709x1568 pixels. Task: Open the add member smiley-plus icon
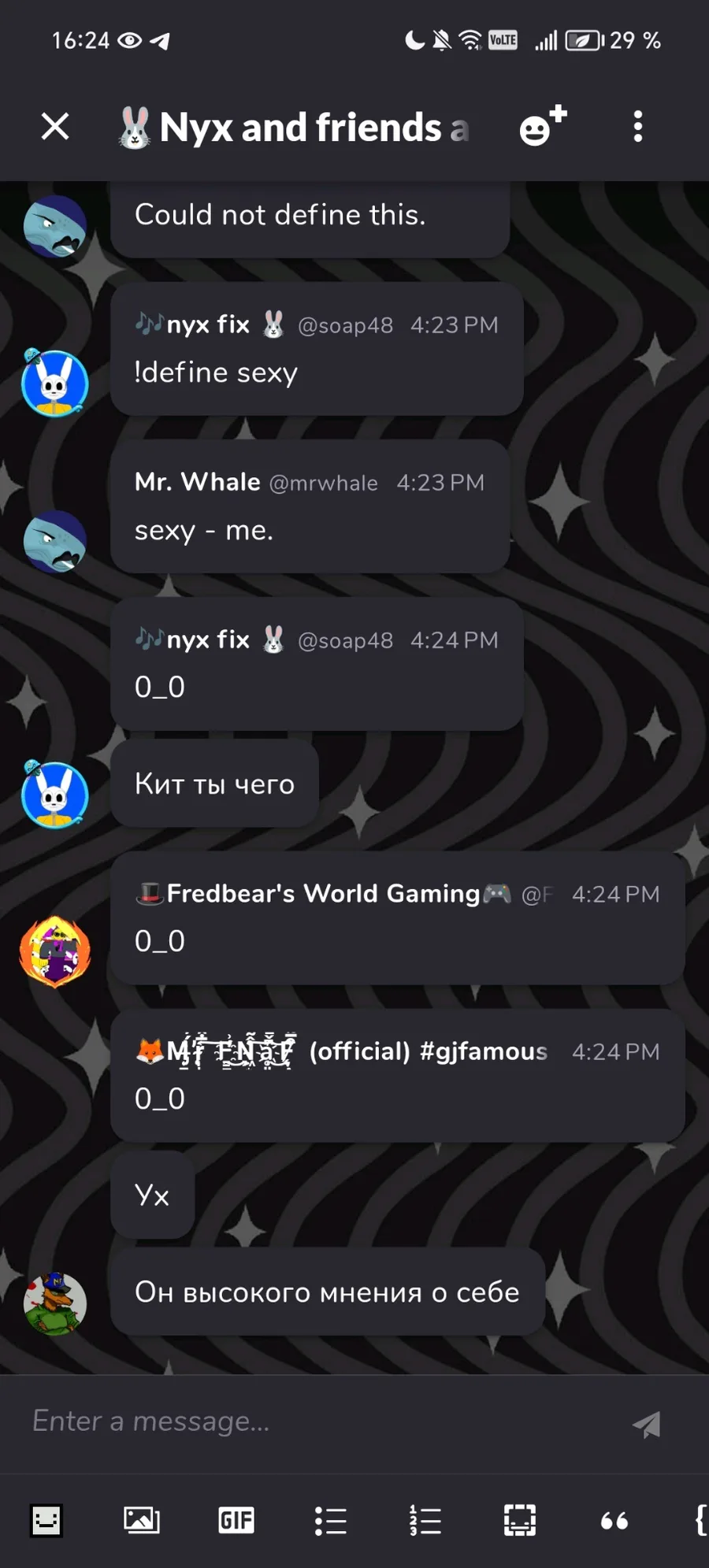543,126
